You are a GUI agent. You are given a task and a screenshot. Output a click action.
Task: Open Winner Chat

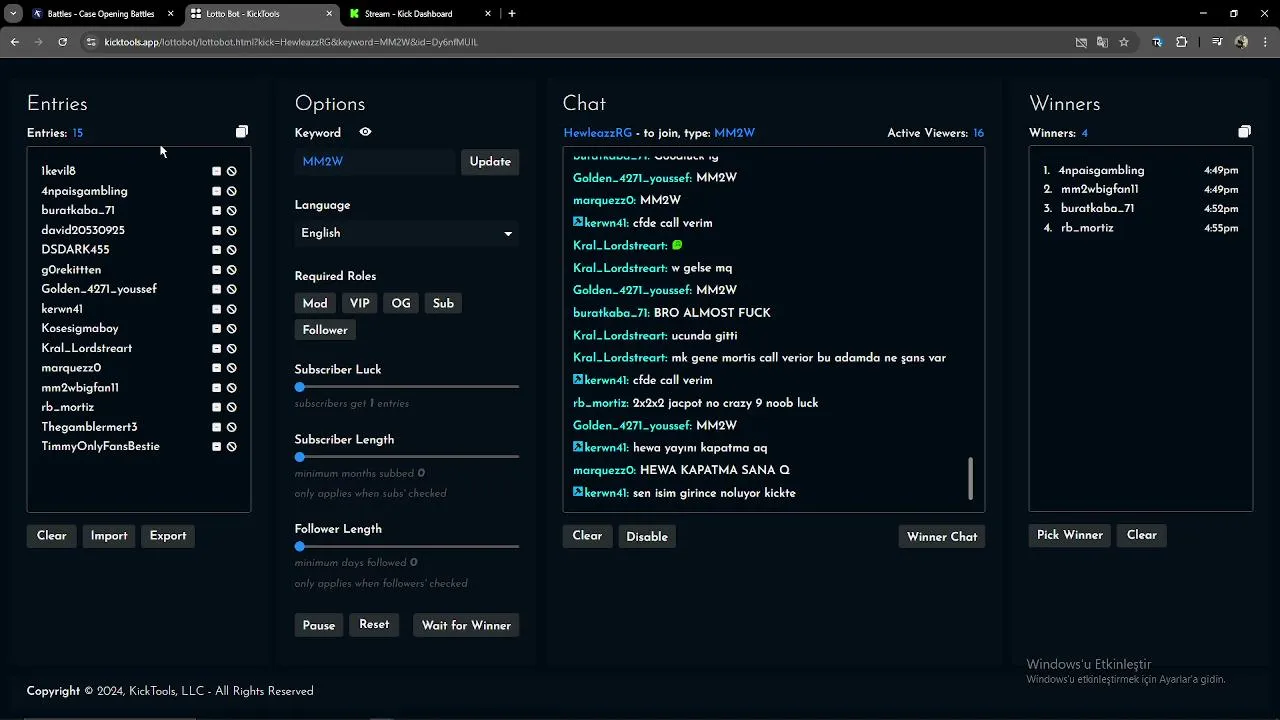(942, 537)
